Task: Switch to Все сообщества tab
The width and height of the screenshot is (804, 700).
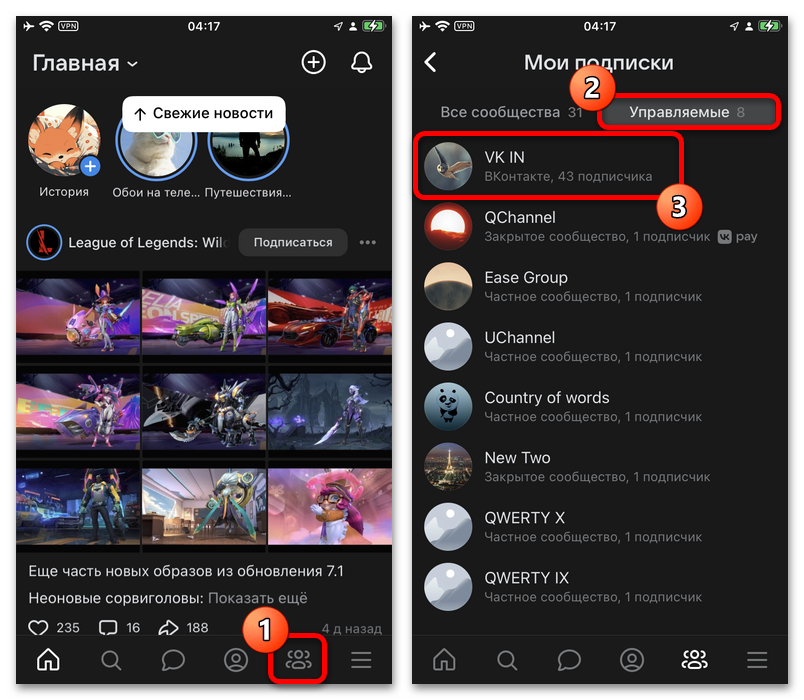Action: click(511, 112)
